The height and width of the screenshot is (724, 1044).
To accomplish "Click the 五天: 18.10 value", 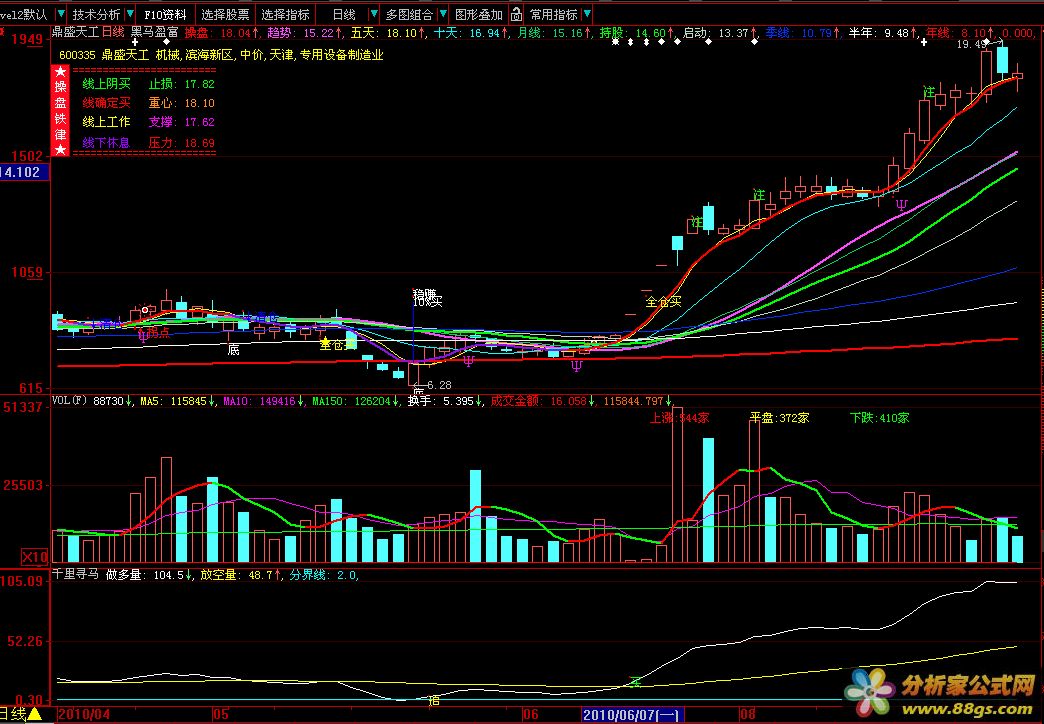I will [x=388, y=32].
